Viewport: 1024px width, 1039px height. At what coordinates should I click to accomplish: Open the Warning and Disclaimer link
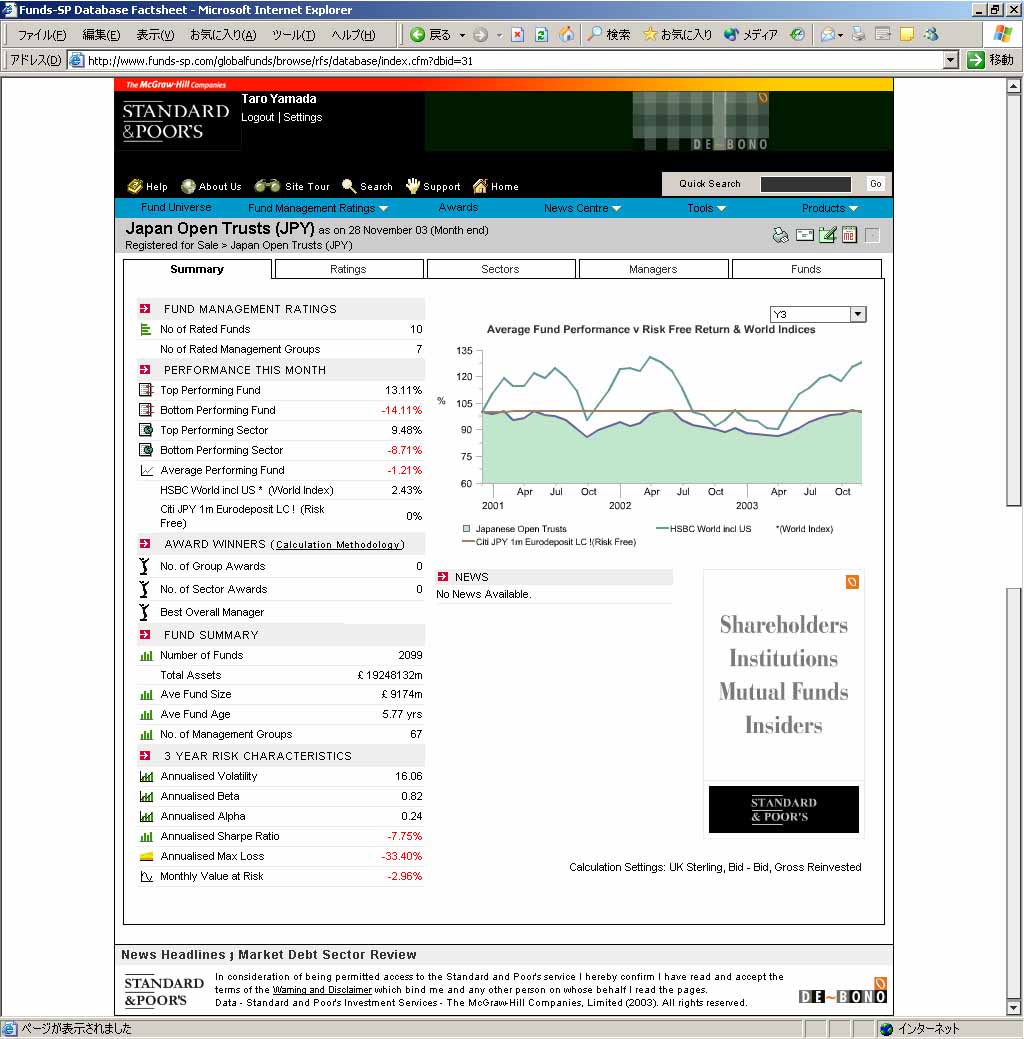tap(322, 990)
